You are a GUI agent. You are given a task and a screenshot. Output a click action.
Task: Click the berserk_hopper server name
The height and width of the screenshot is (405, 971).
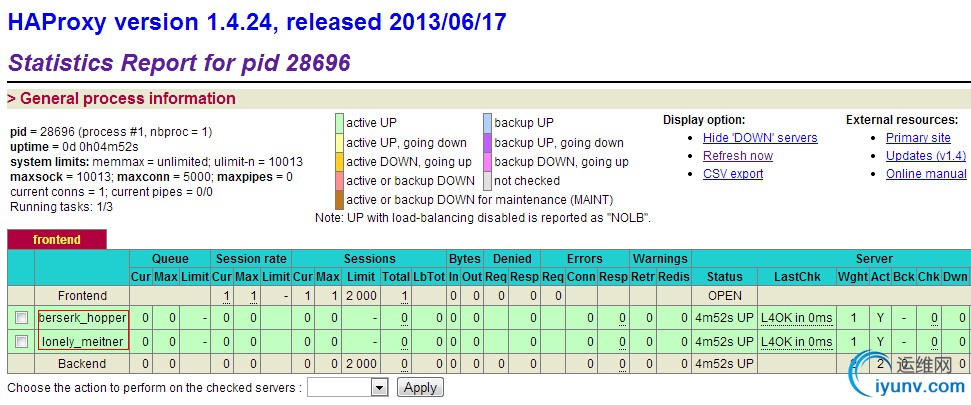point(82,318)
